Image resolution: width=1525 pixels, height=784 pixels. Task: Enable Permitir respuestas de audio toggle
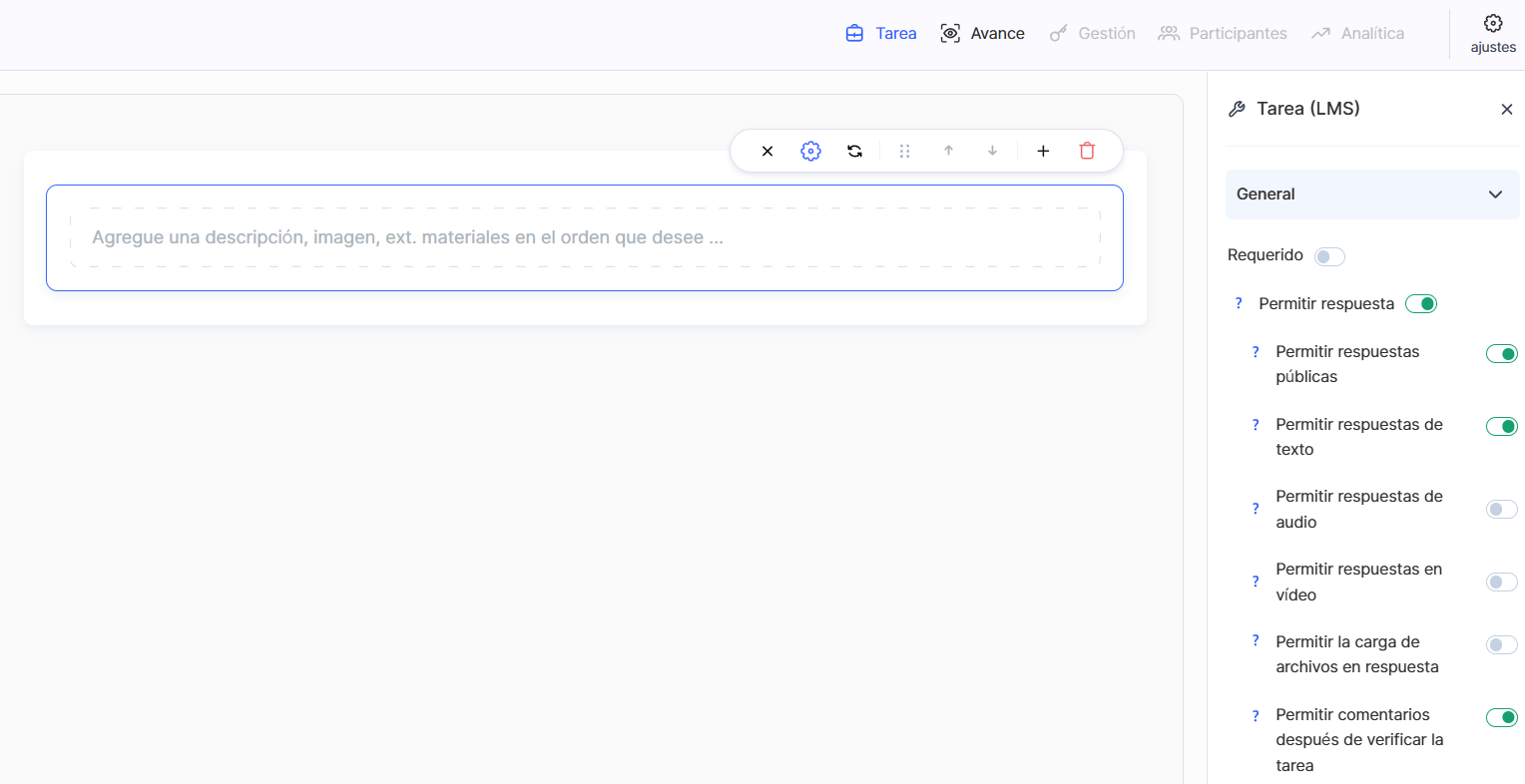(x=1501, y=510)
